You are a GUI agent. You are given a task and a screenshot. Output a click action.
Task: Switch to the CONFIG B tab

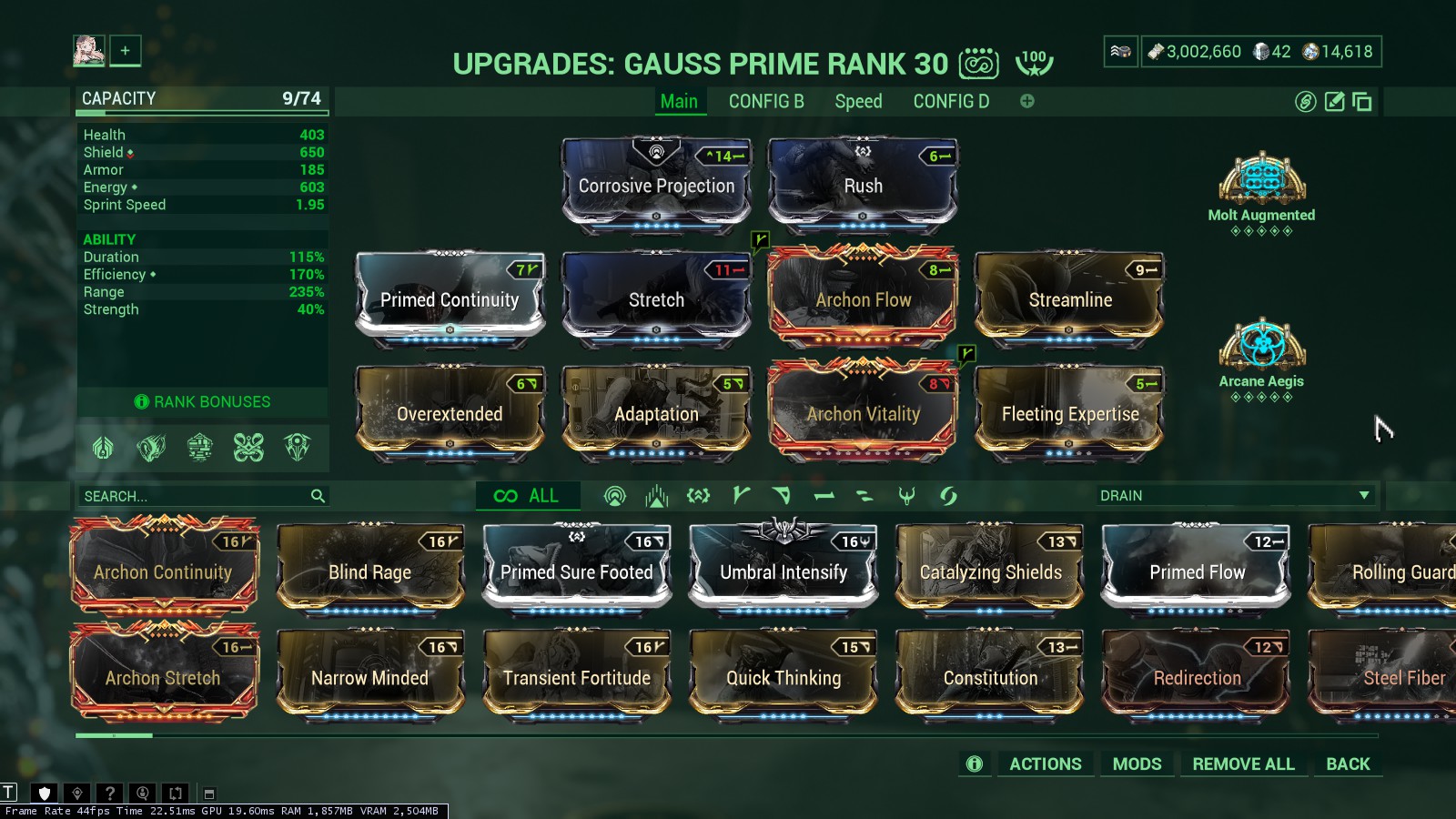[766, 102]
